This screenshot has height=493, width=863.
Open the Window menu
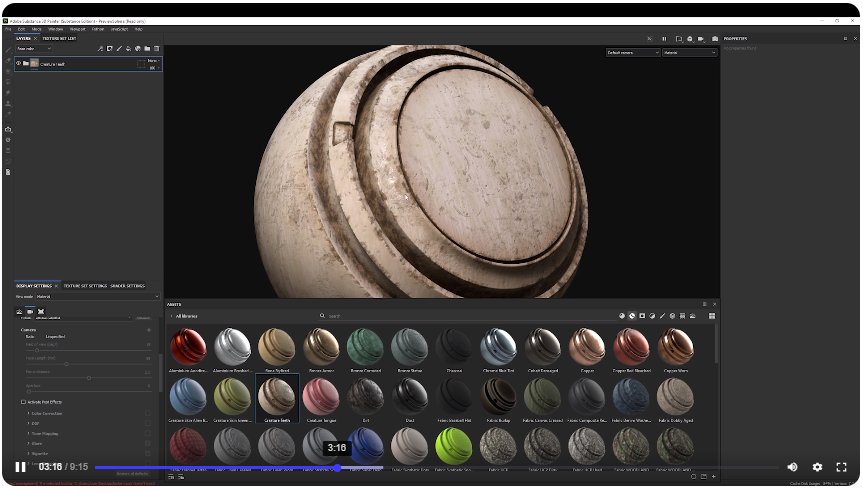click(x=56, y=29)
